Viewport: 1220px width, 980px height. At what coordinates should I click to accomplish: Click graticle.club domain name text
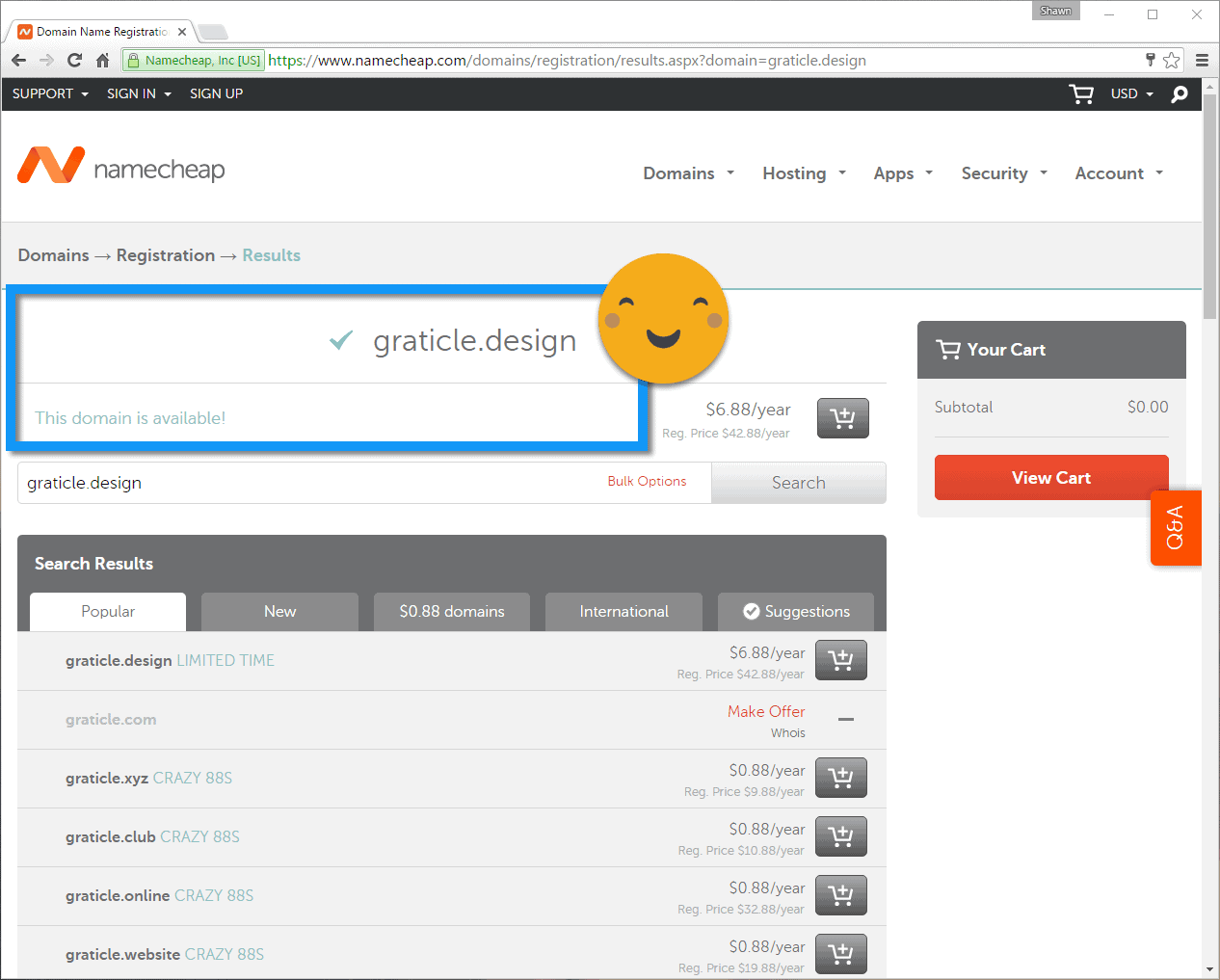tap(111, 836)
